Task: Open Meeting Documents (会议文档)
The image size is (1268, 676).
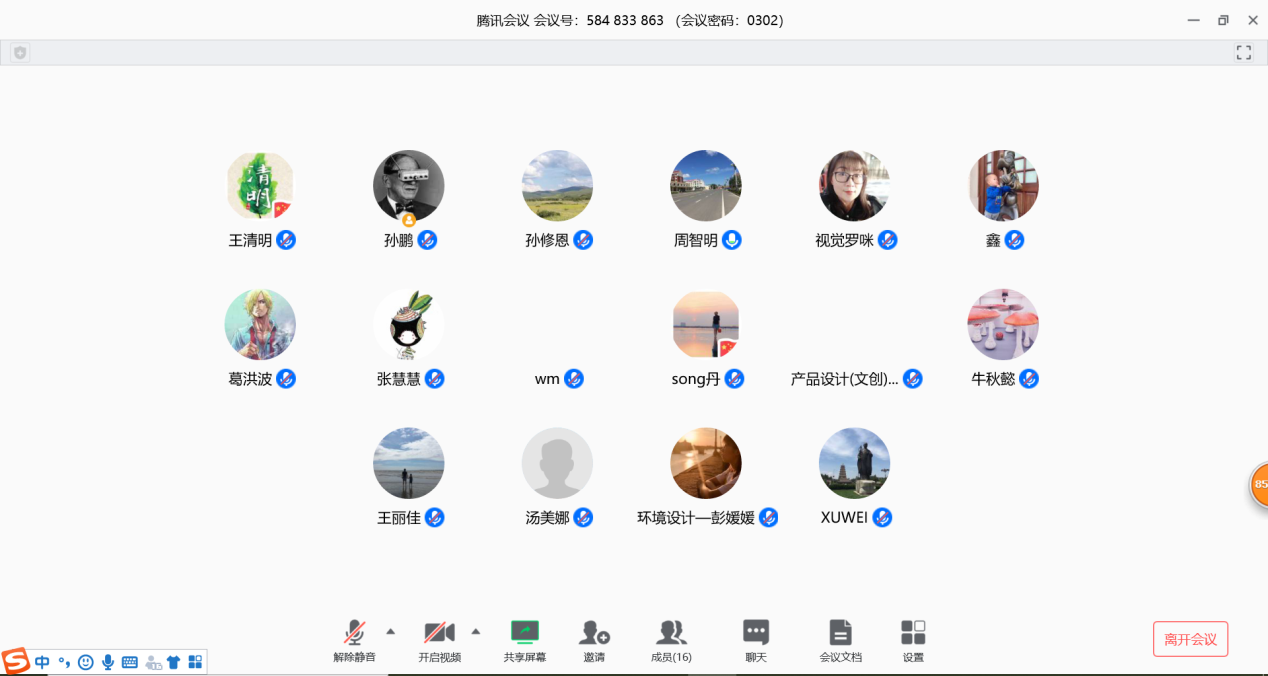Action: click(x=840, y=633)
